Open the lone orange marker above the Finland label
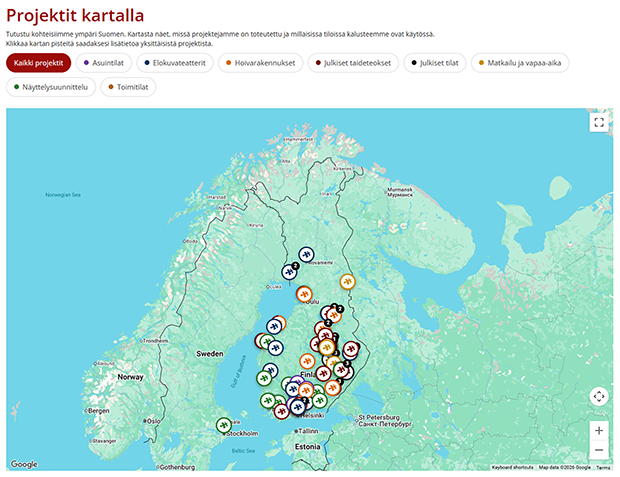 click(307, 361)
